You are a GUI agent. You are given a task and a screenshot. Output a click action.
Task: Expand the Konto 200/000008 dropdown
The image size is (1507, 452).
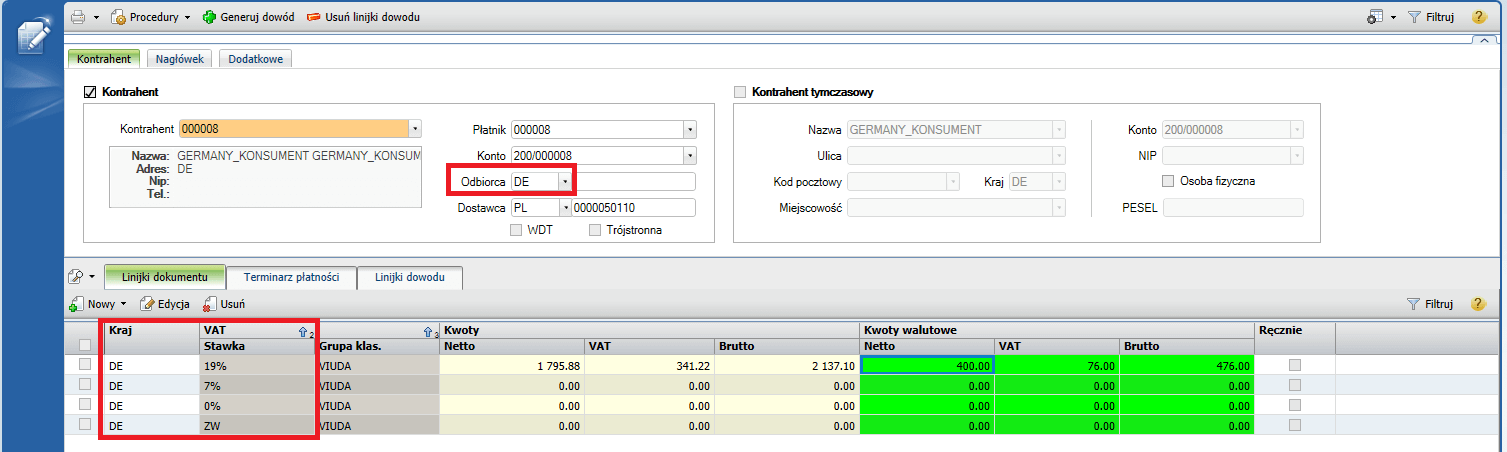coord(689,155)
